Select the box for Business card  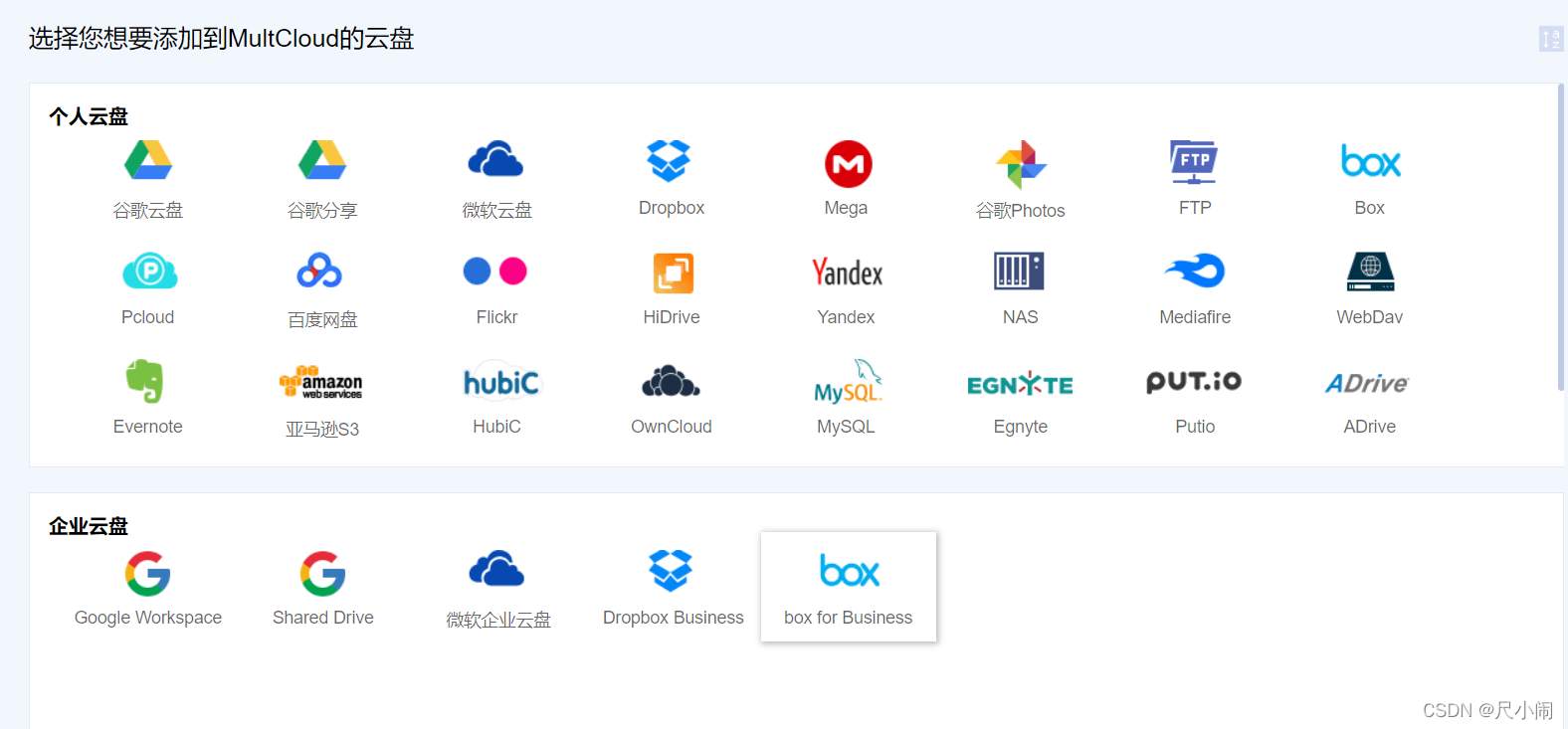(849, 587)
